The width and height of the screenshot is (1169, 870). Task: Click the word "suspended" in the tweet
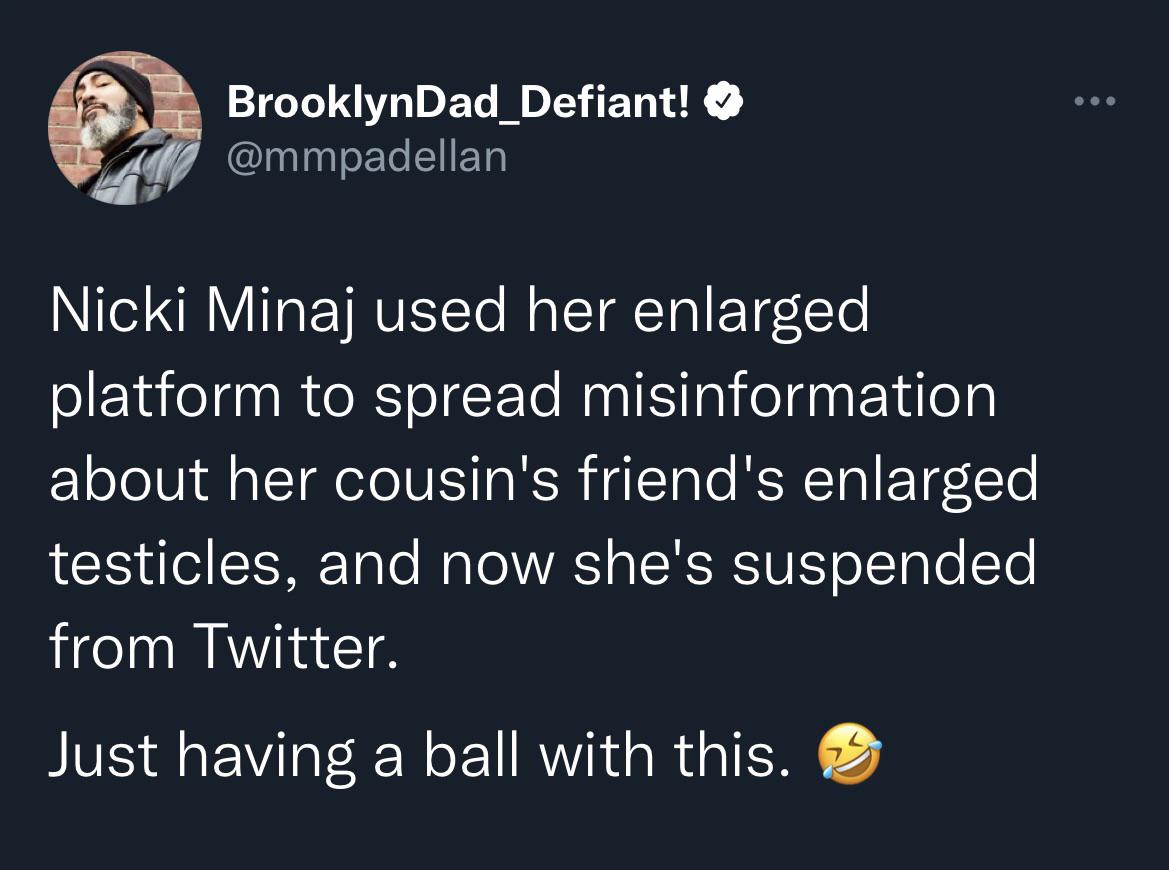(x=884, y=564)
